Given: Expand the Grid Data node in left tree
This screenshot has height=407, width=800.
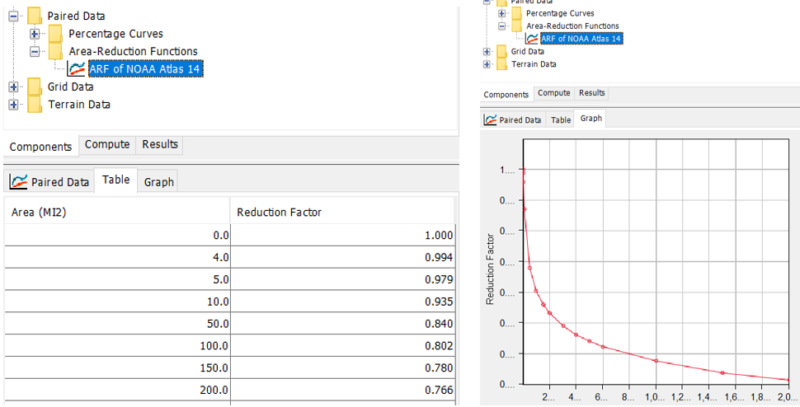Looking at the screenshot, I should coord(13,87).
